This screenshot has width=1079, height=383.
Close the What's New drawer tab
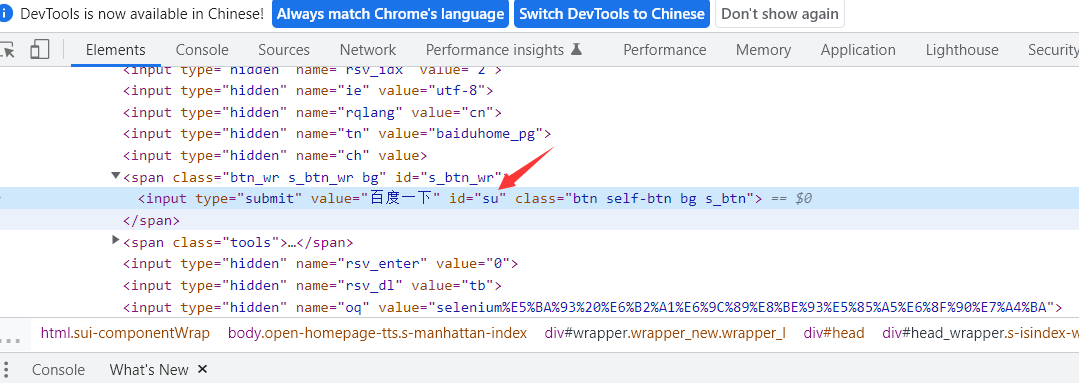click(202, 369)
